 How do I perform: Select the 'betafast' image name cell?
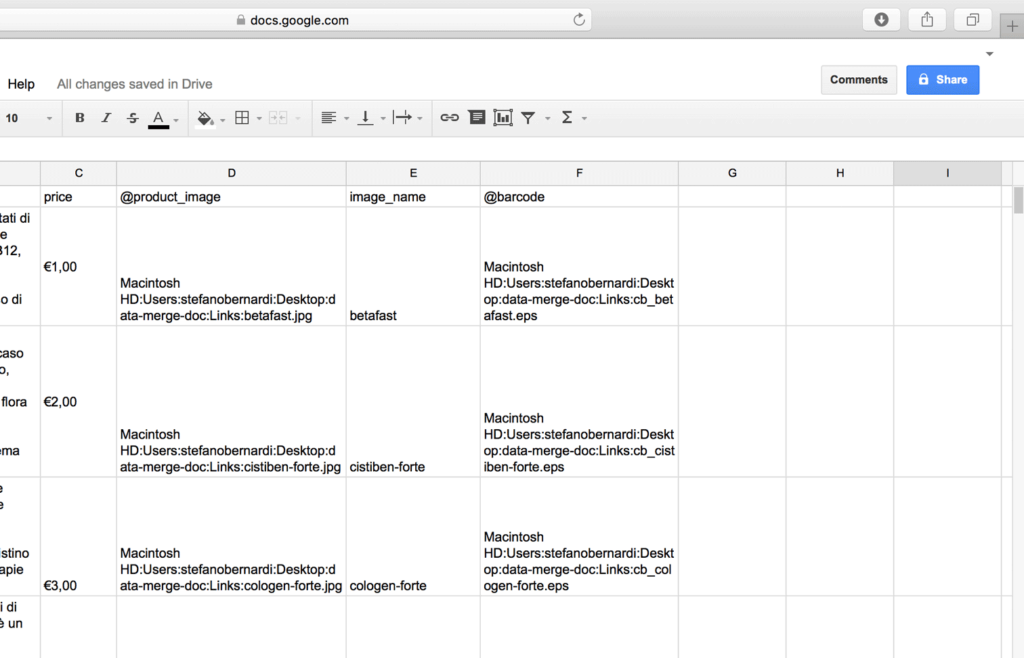(x=413, y=266)
